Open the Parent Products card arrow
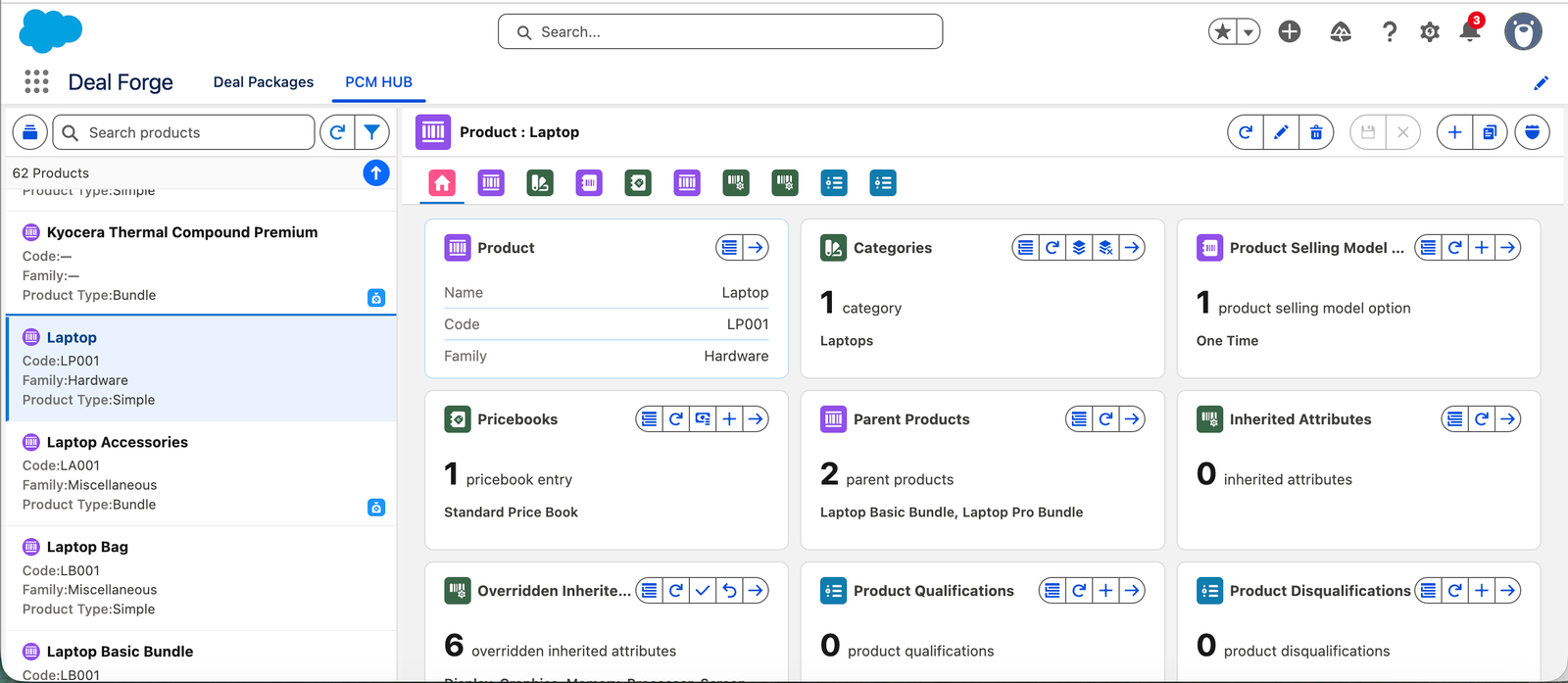The width and height of the screenshot is (1568, 683). pyautogui.click(x=1132, y=419)
